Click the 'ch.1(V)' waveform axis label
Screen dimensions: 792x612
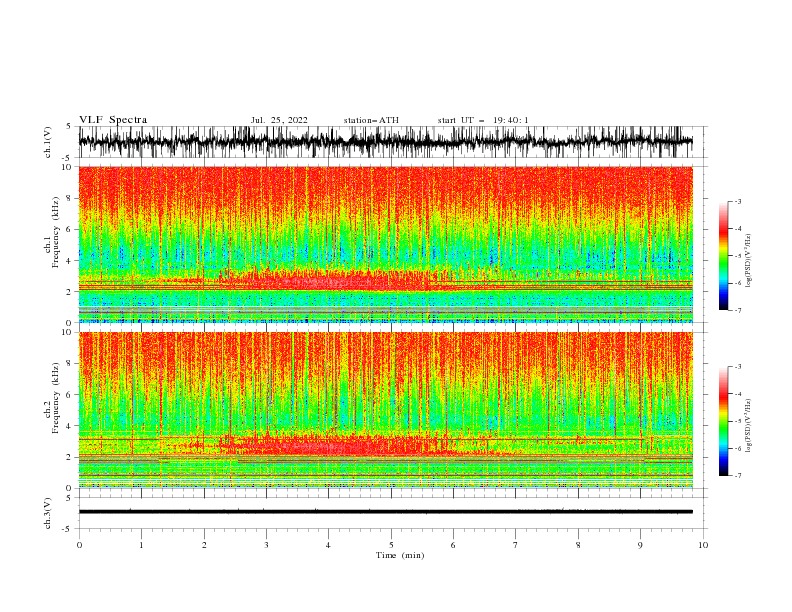[48, 142]
